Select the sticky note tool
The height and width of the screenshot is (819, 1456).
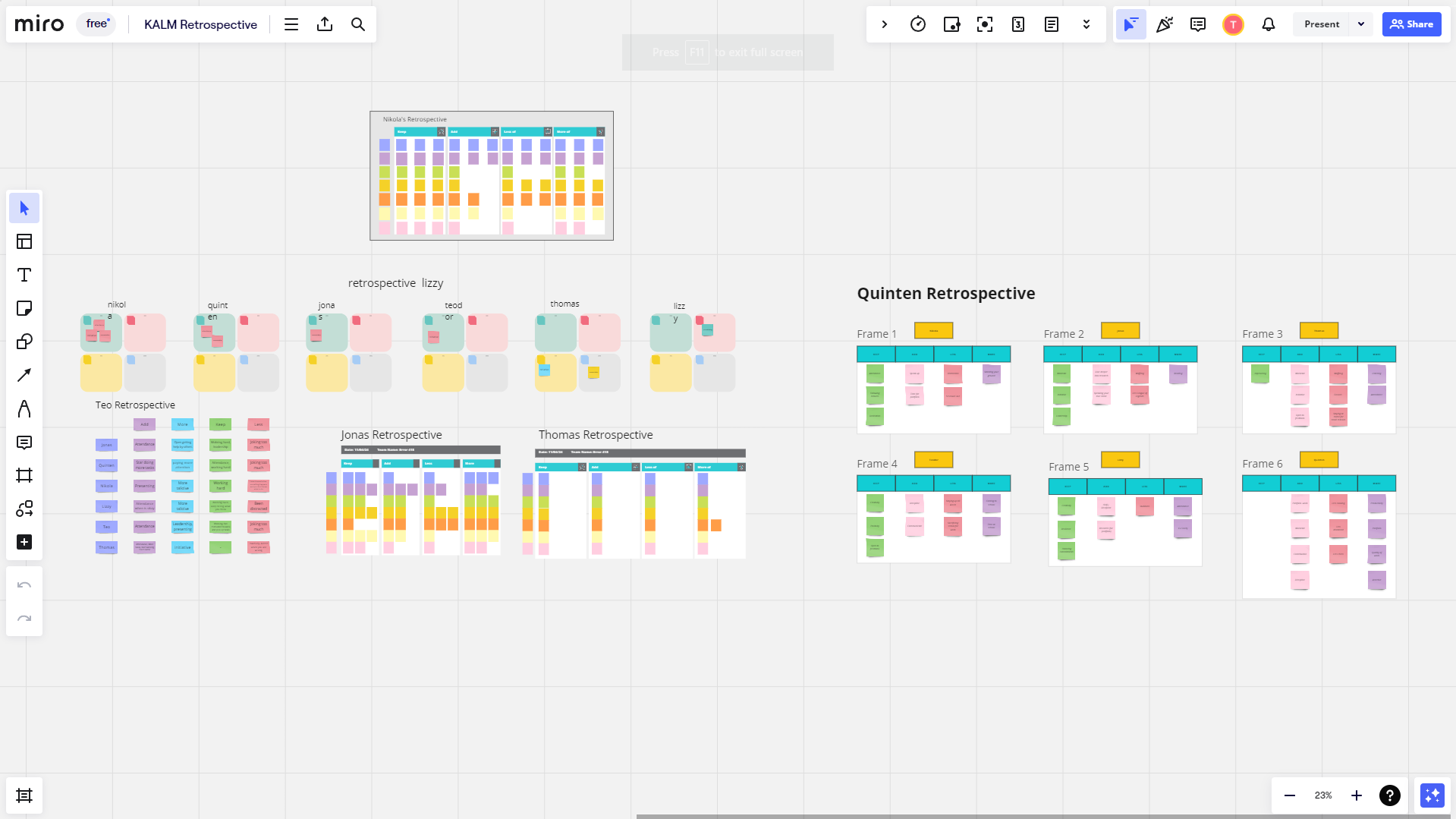(24, 308)
